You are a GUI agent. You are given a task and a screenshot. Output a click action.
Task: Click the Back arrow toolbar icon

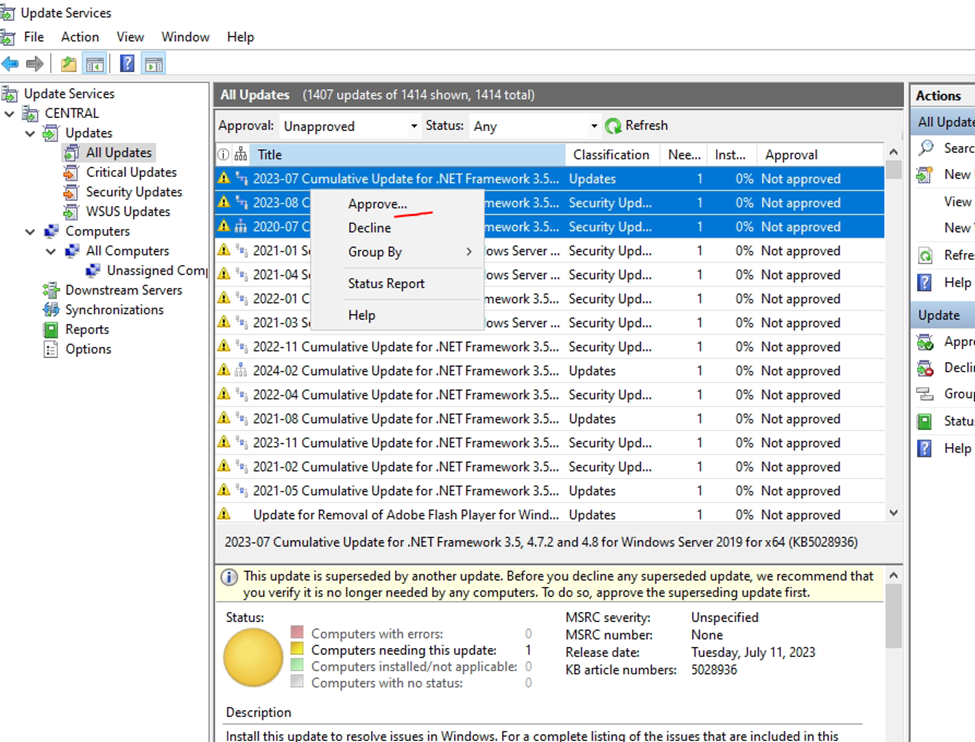coord(10,64)
